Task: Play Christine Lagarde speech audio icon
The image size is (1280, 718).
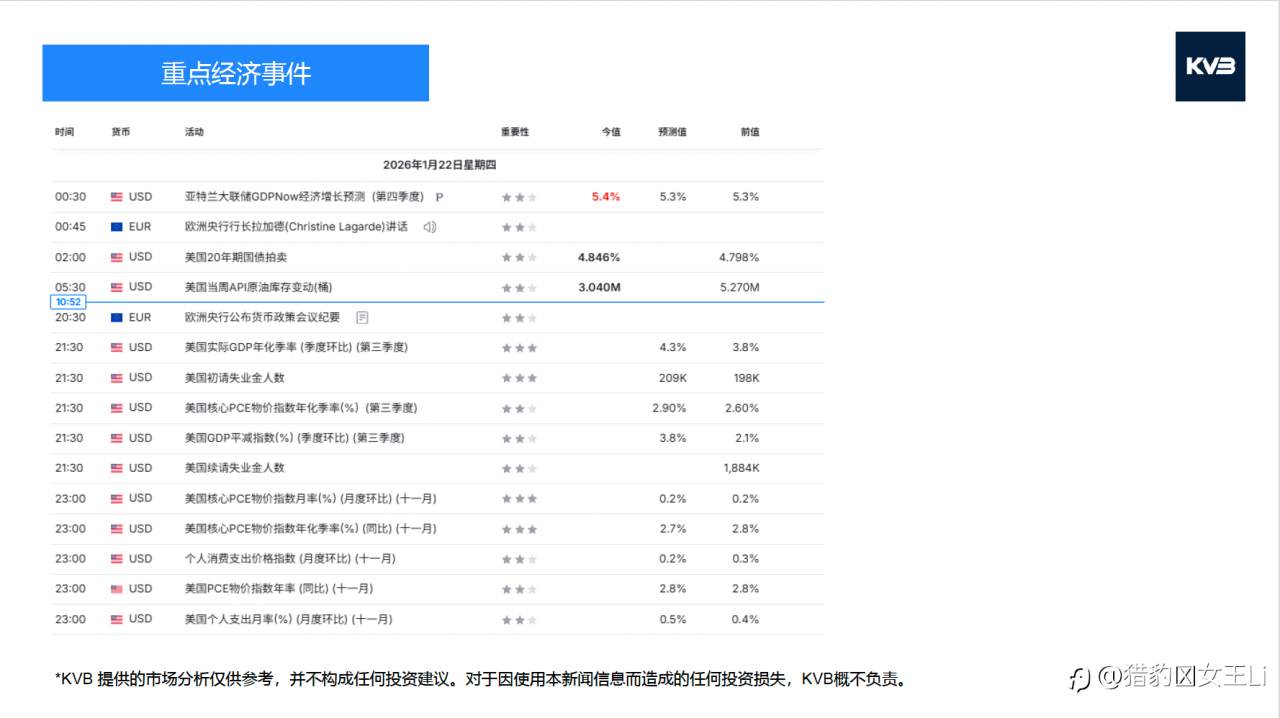Action: click(x=432, y=227)
